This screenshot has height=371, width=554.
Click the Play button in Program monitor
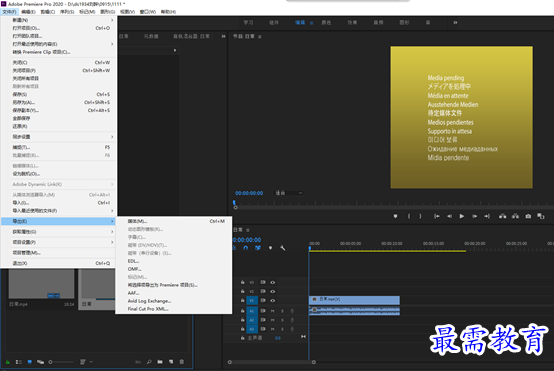(x=461, y=216)
